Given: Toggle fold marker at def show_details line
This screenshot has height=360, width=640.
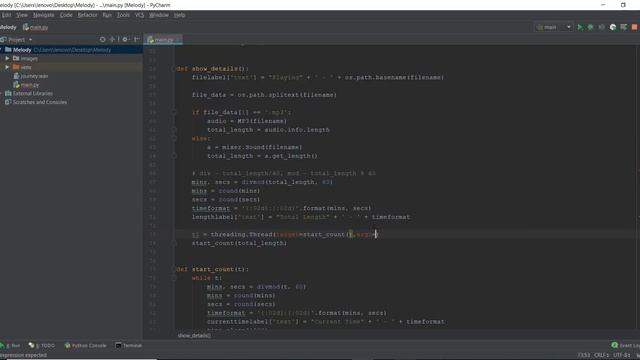Looking at the screenshot, I should [174, 69].
